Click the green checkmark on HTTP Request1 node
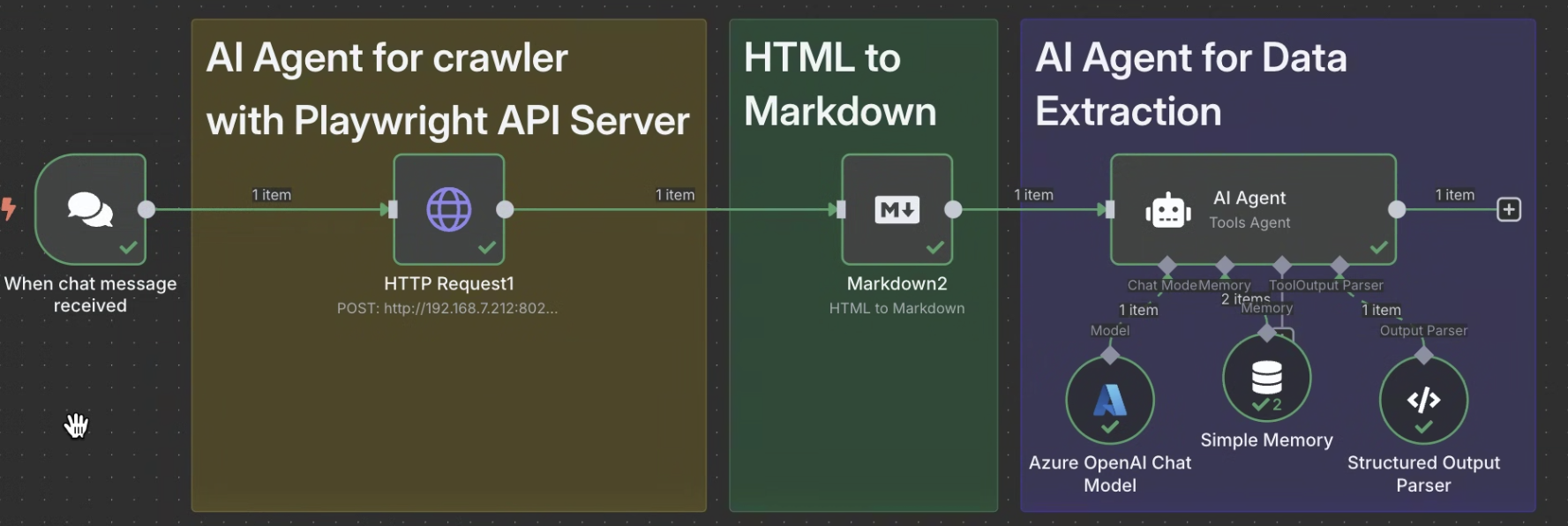 point(487,247)
